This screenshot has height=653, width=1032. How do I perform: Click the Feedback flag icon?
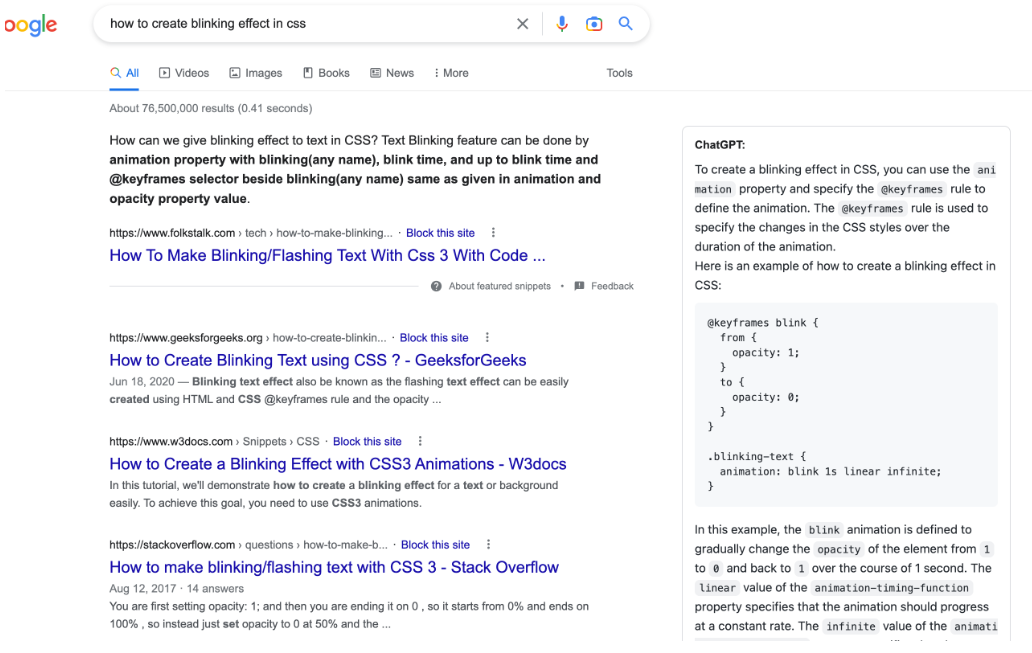tap(579, 286)
